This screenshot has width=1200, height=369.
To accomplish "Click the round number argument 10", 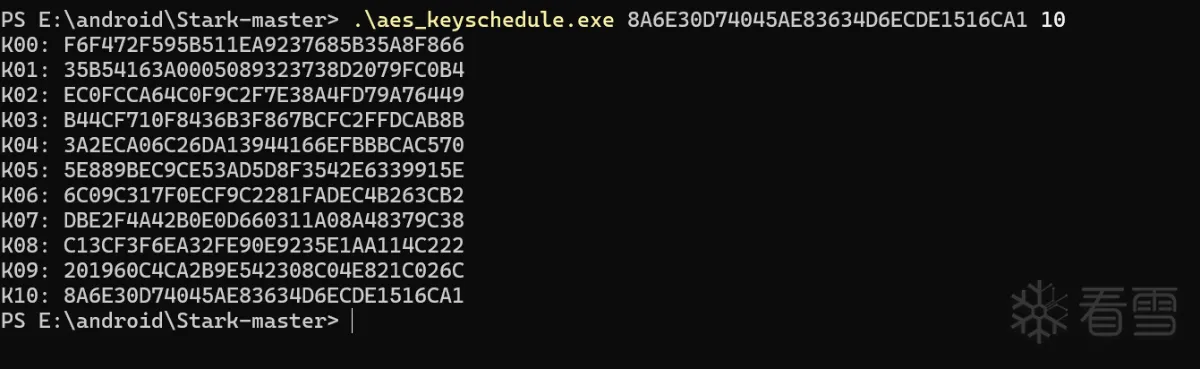I will click(x=1053, y=20).
